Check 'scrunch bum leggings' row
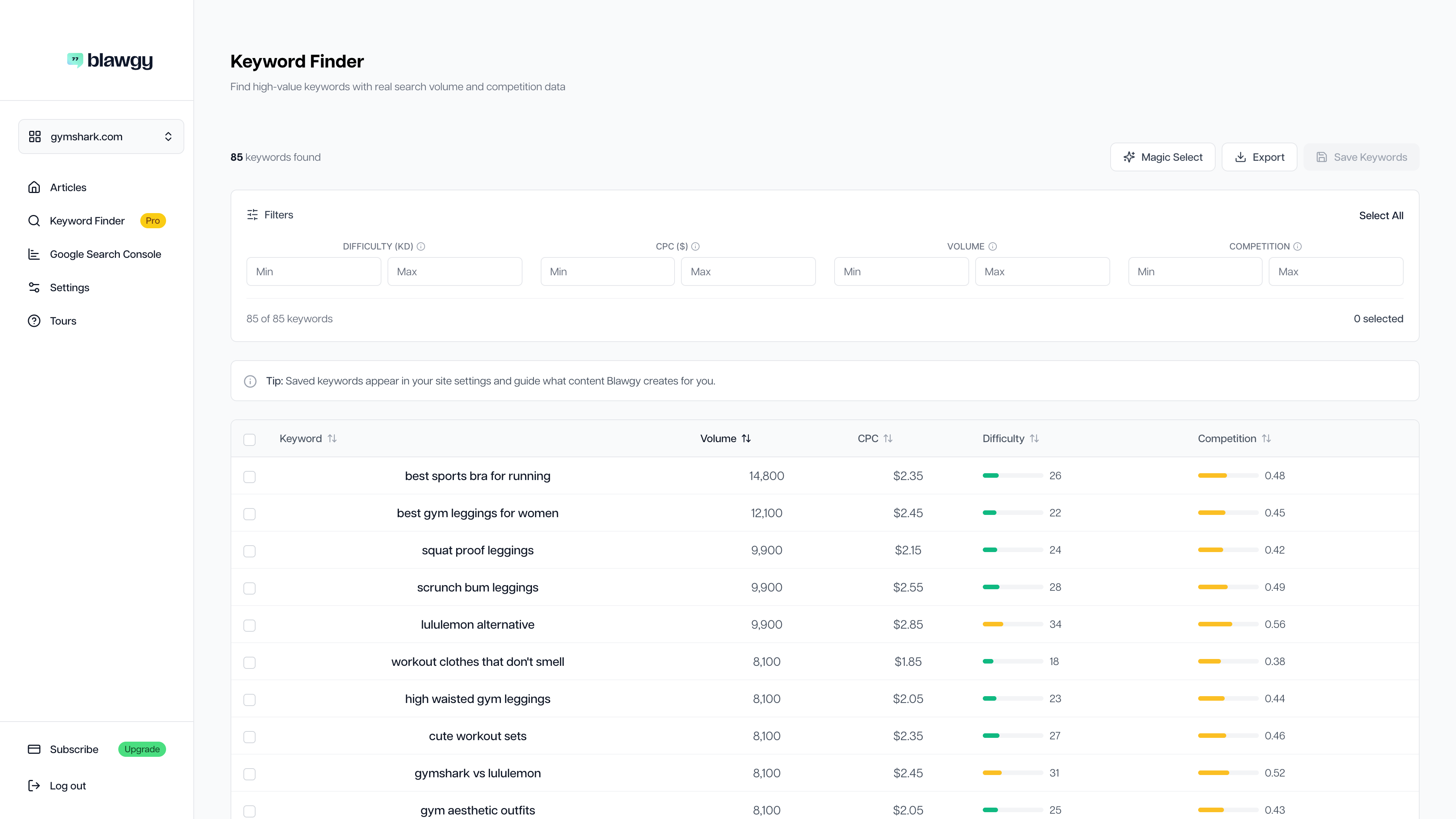1456x819 pixels. 249,588
